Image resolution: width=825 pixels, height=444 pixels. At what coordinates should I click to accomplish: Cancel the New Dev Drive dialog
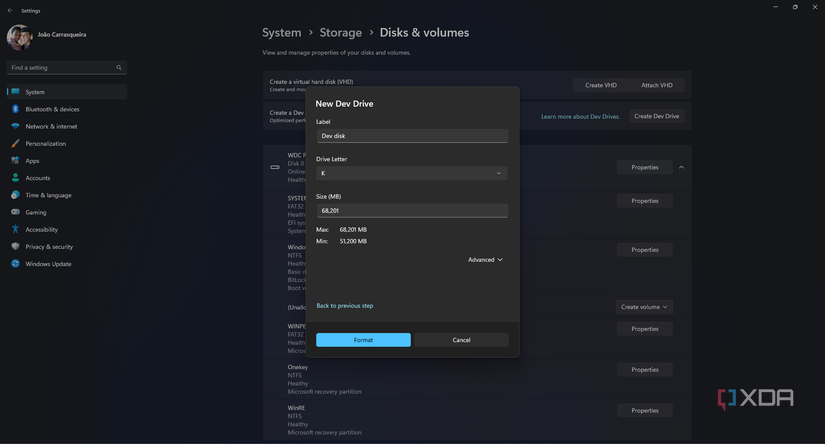tap(461, 340)
